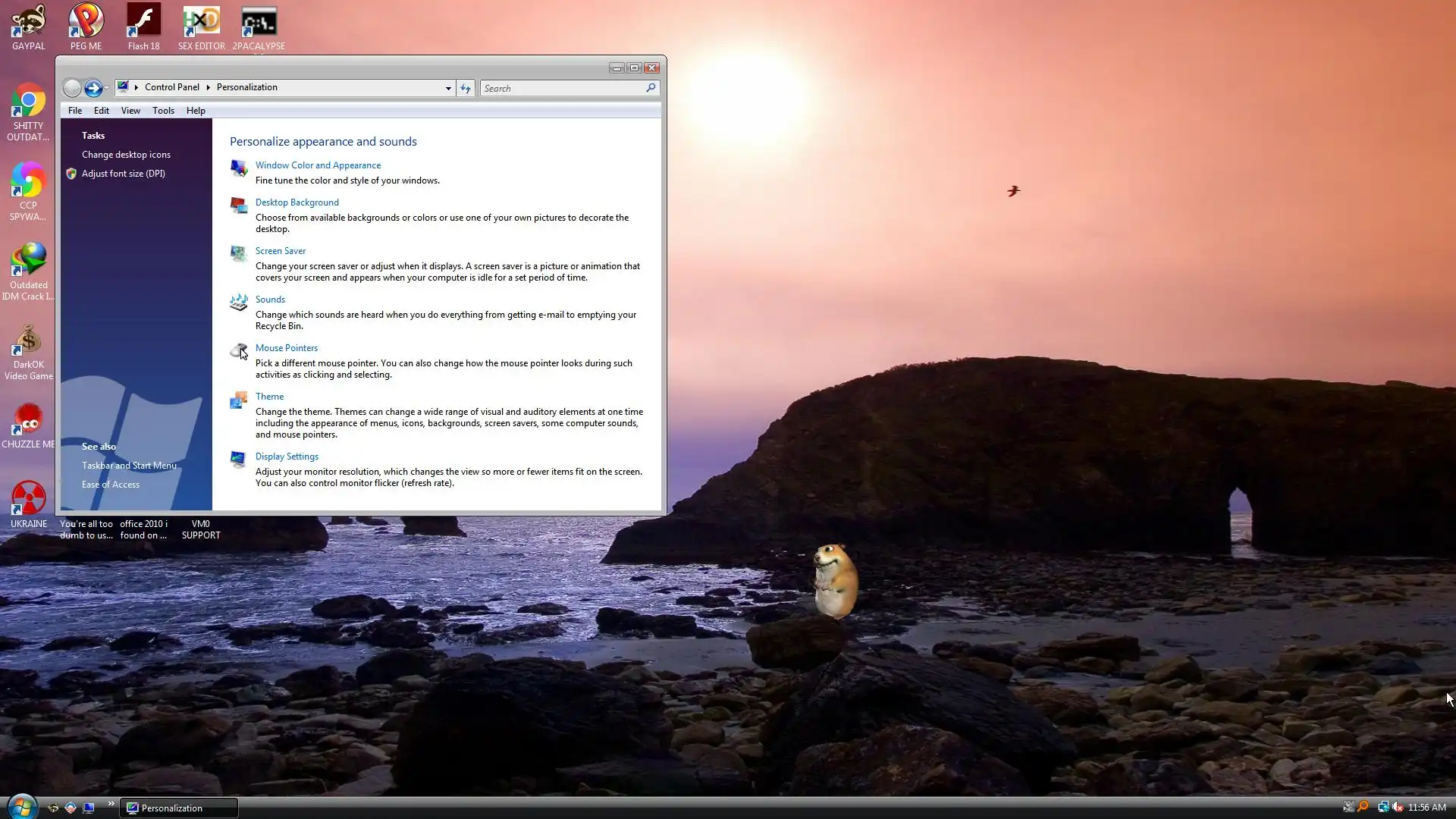Click the Display Settings monitor icon
The height and width of the screenshot is (819, 1456).
[x=239, y=459]
